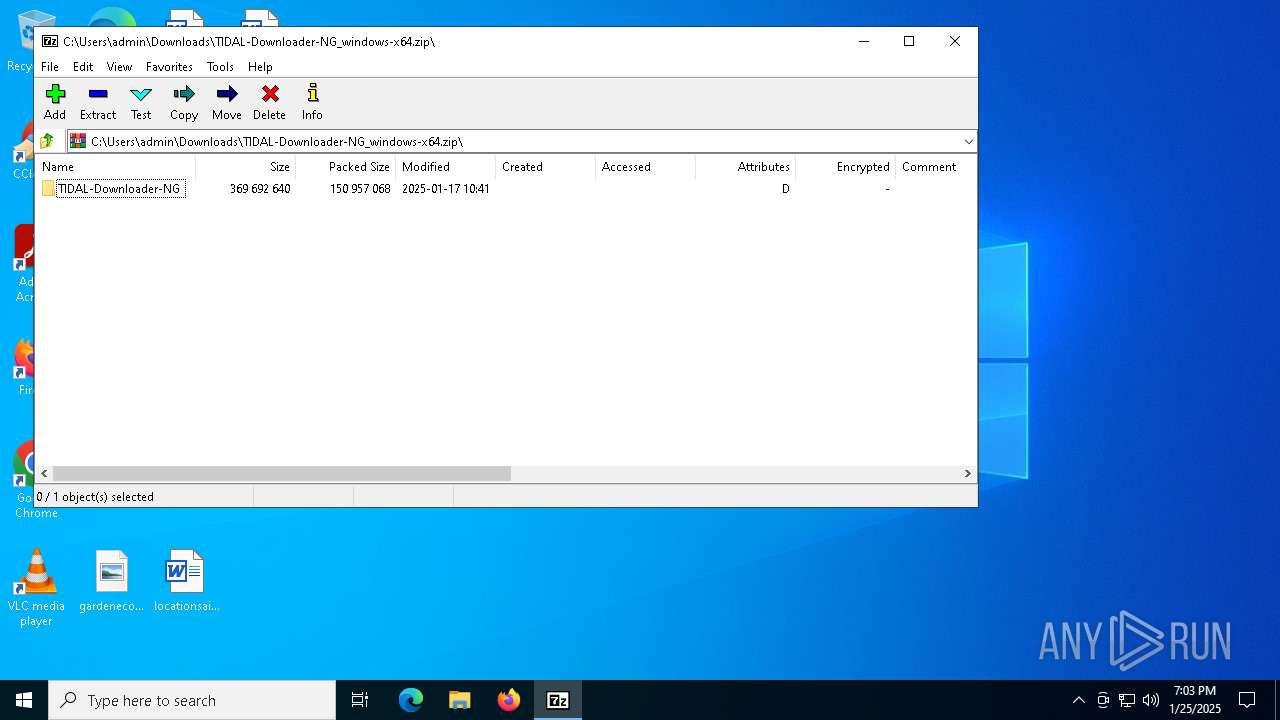Open the File menu
Image resolution: width=1280 pixels, height=720 pixels.
pos(50,67)
